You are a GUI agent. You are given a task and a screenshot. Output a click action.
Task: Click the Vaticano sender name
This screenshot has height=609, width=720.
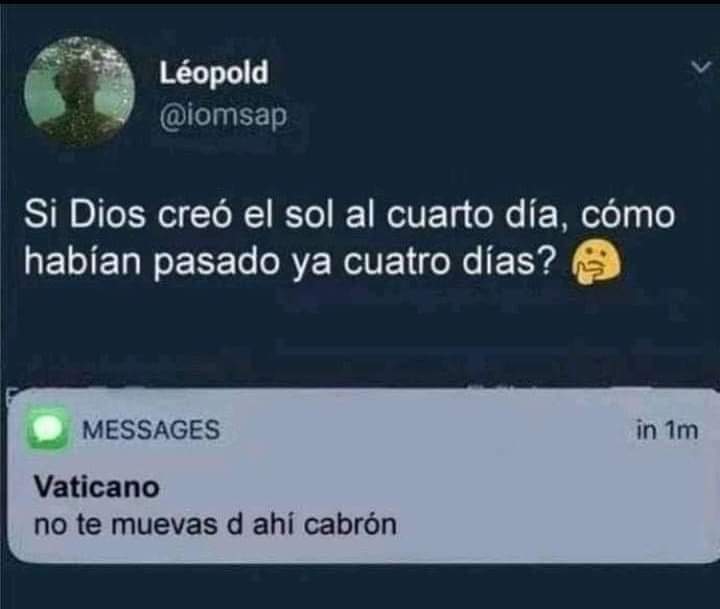(x=96, y=486)
